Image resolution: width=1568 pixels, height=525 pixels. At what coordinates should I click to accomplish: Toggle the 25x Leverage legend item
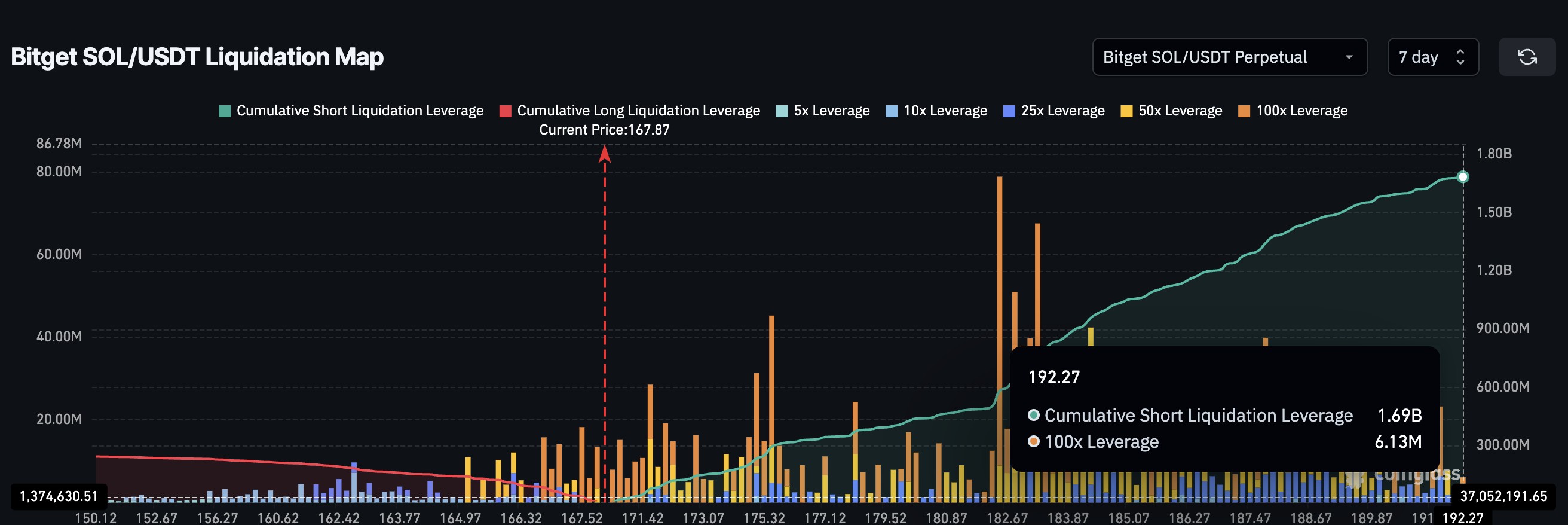tap(1053, 111)
